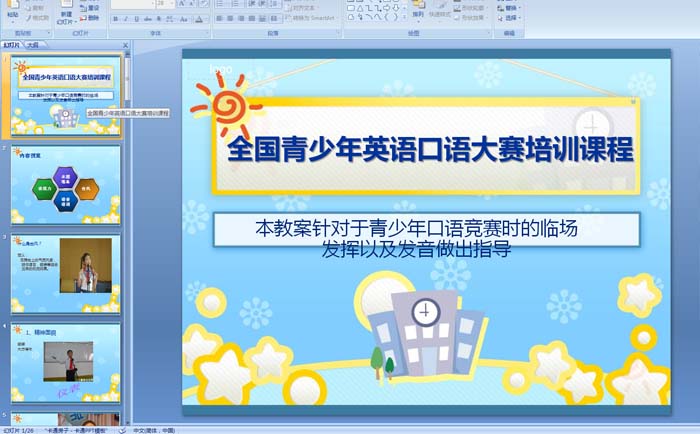Select the Right Brace shape

pyautogui.click(x=396, y=17)
